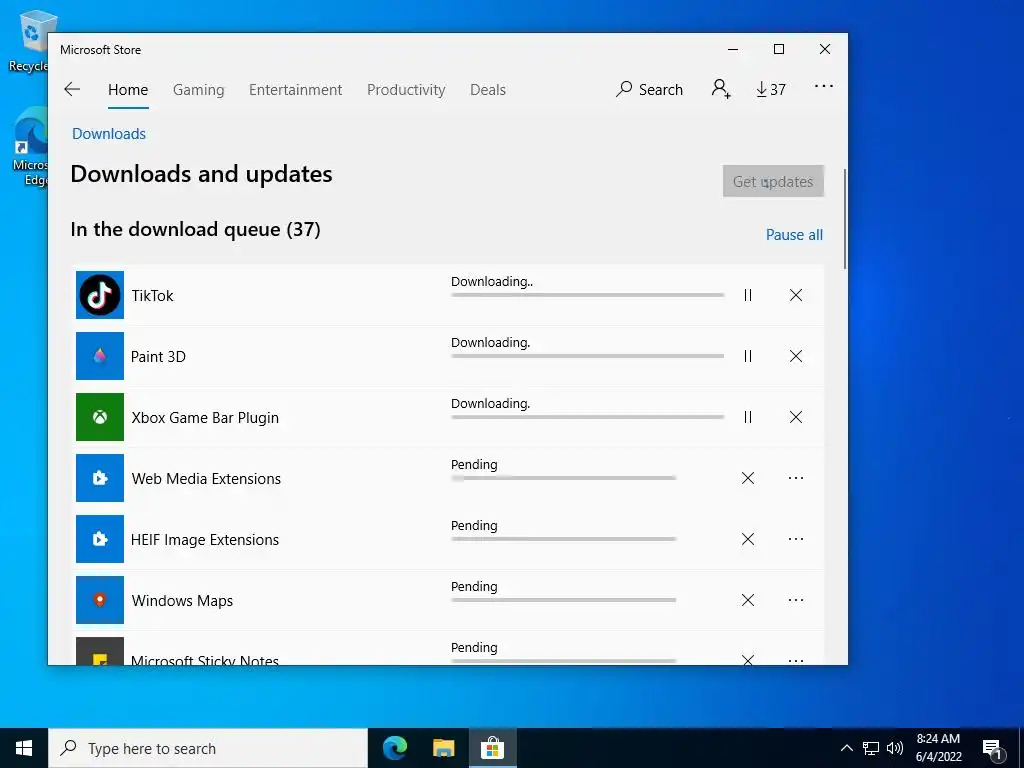Click the HEIF Image Extensions icon
The width and height of the screenshot is (1024, 768).
(100, 539)
